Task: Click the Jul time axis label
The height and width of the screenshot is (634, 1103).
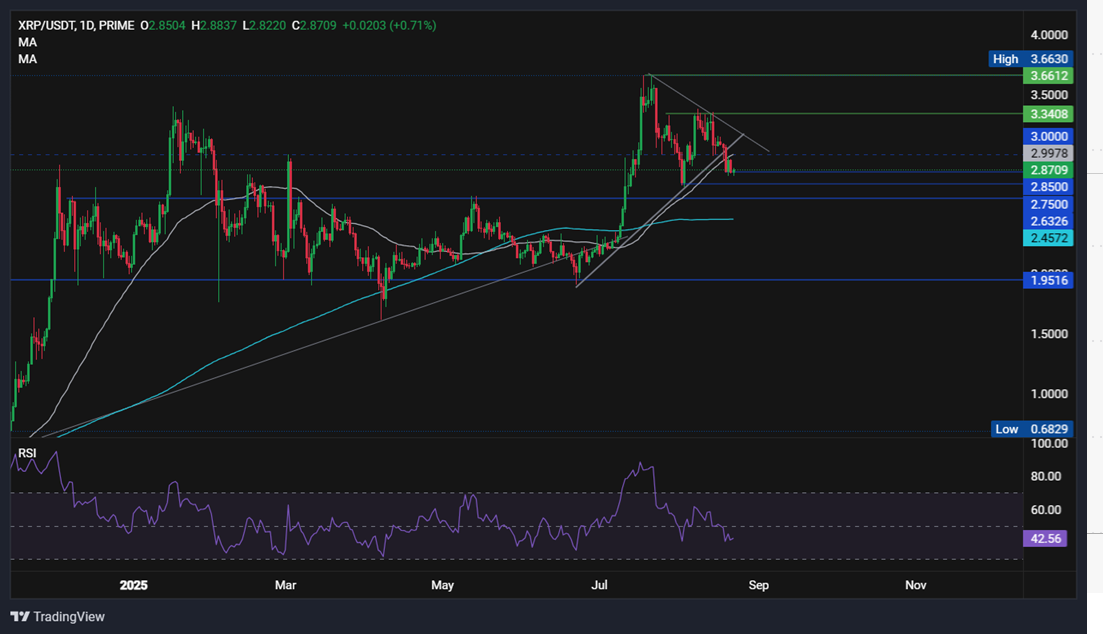Action: (x=599, y=585)
